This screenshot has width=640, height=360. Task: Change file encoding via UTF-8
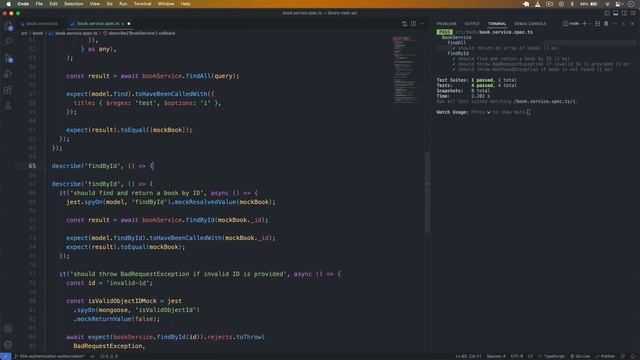517,356
